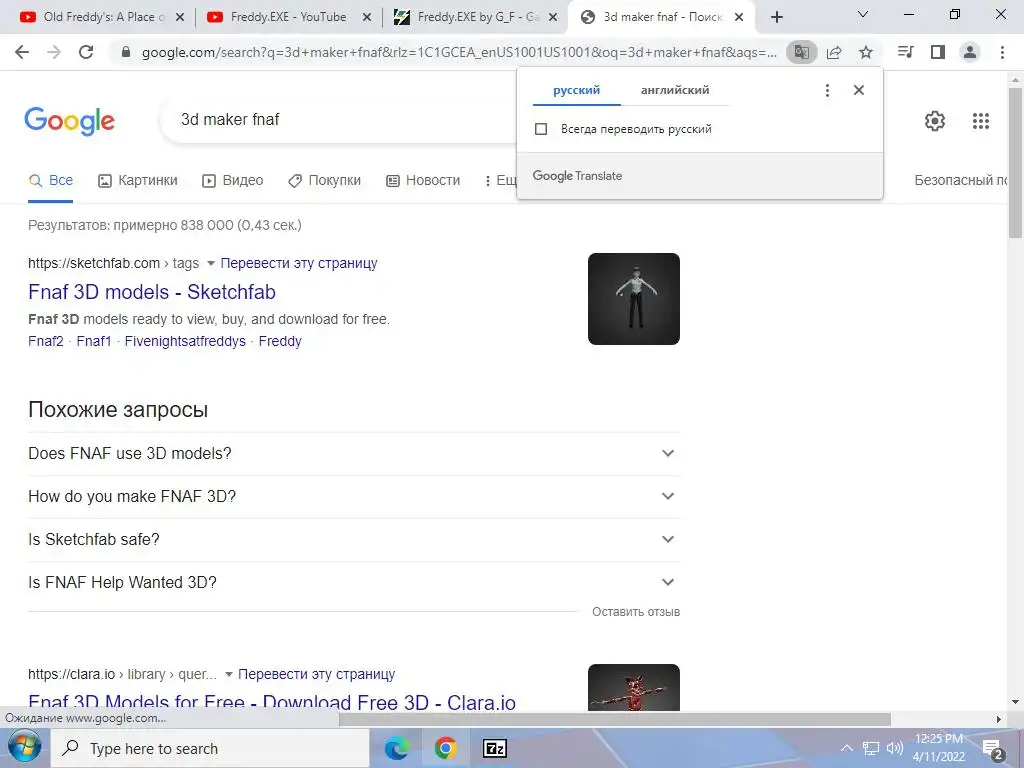
Task: Open the network icon in system tray
Action: point(871,748)
